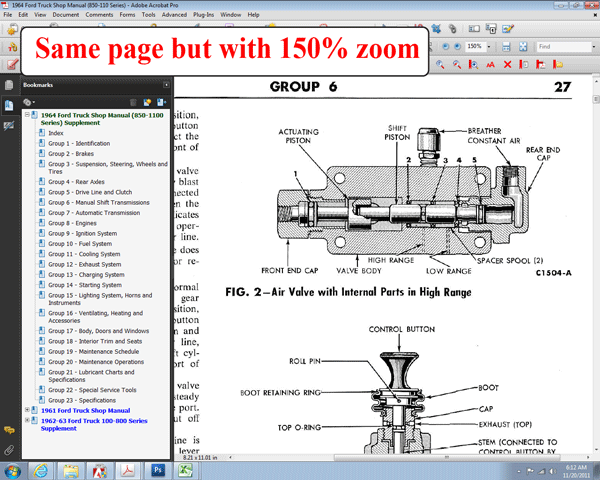Image resolution: width=600 pixels, height=480 pixels.
Task: Open the Edit menu
Action: [23, 15]
